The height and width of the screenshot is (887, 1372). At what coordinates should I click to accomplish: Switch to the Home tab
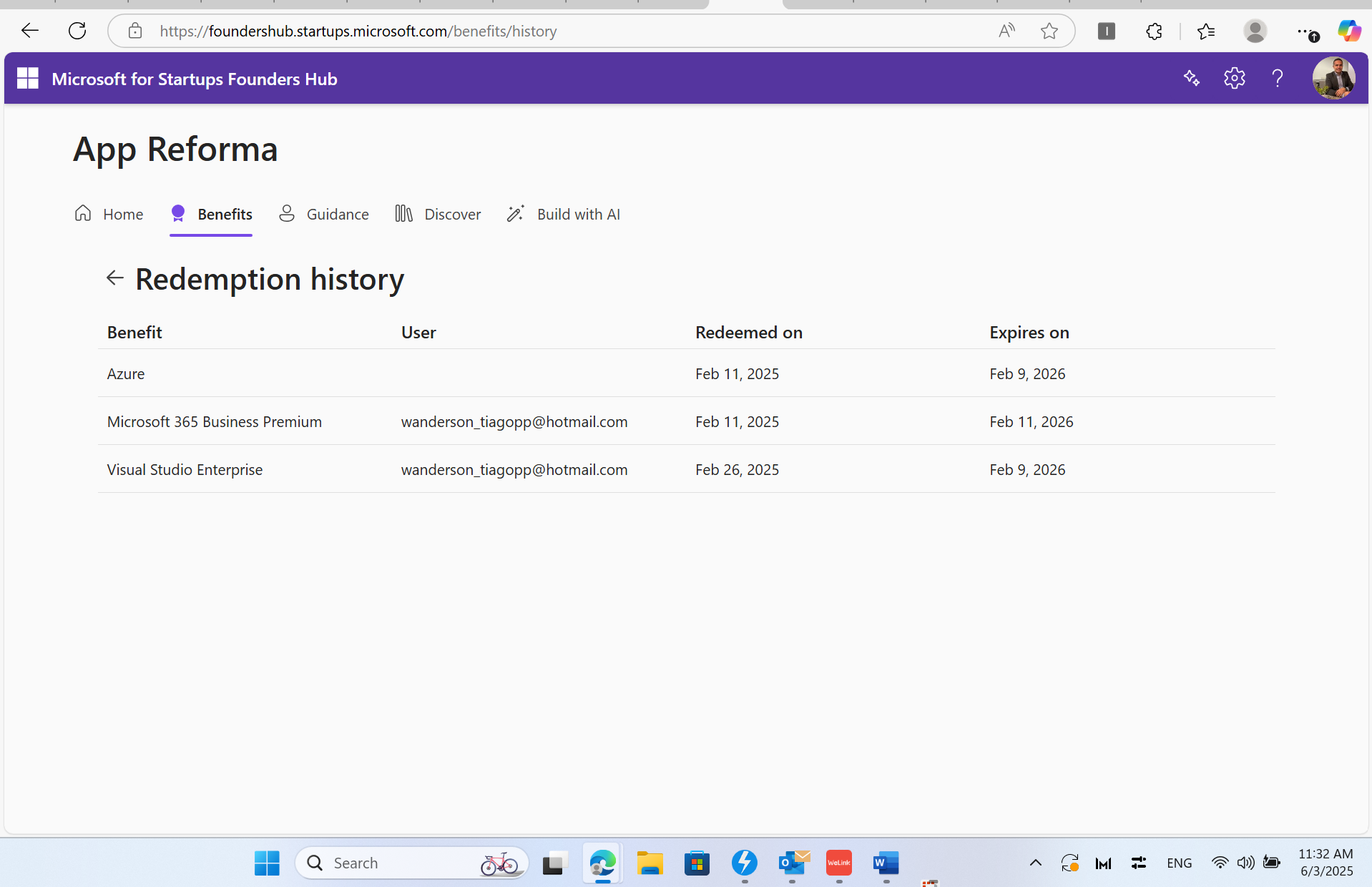109,214
